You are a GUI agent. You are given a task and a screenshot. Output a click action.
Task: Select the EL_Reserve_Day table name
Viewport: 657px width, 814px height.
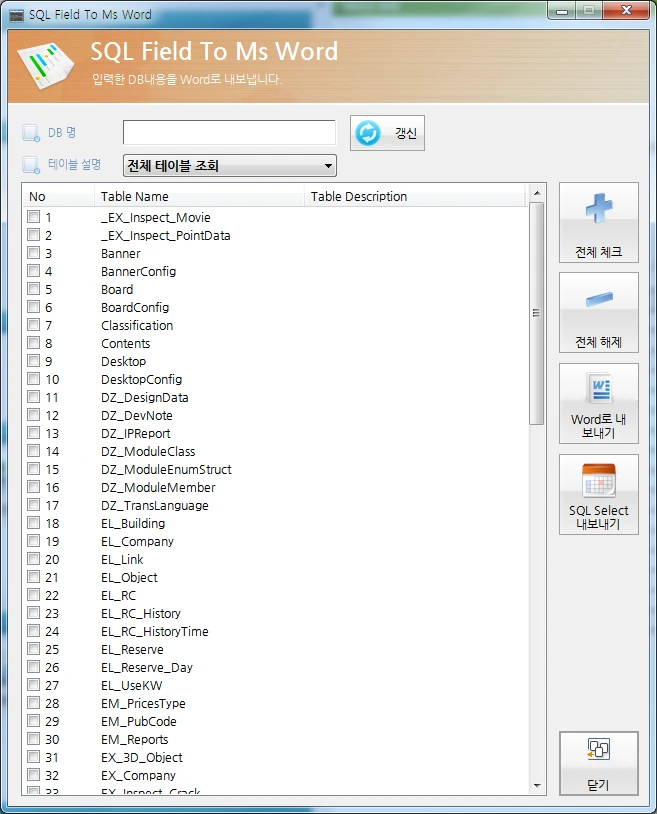pos(147,668)
